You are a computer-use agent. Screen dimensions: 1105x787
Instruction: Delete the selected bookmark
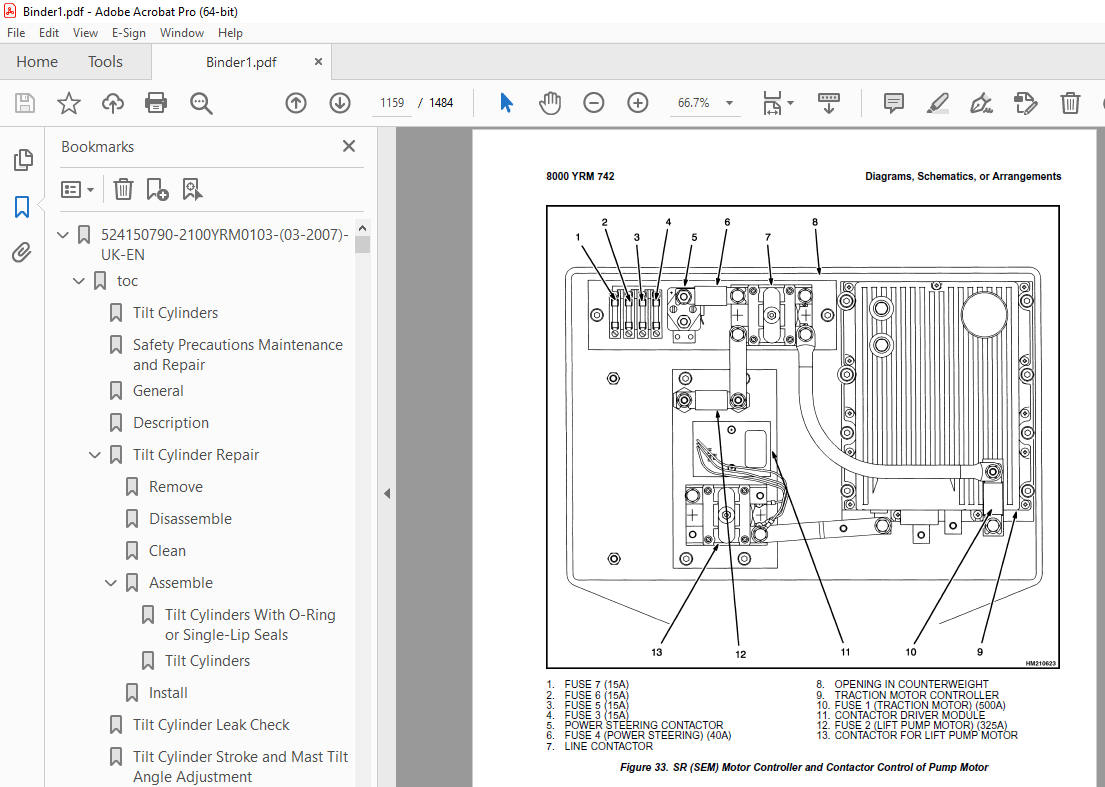(x=123, y=190)
